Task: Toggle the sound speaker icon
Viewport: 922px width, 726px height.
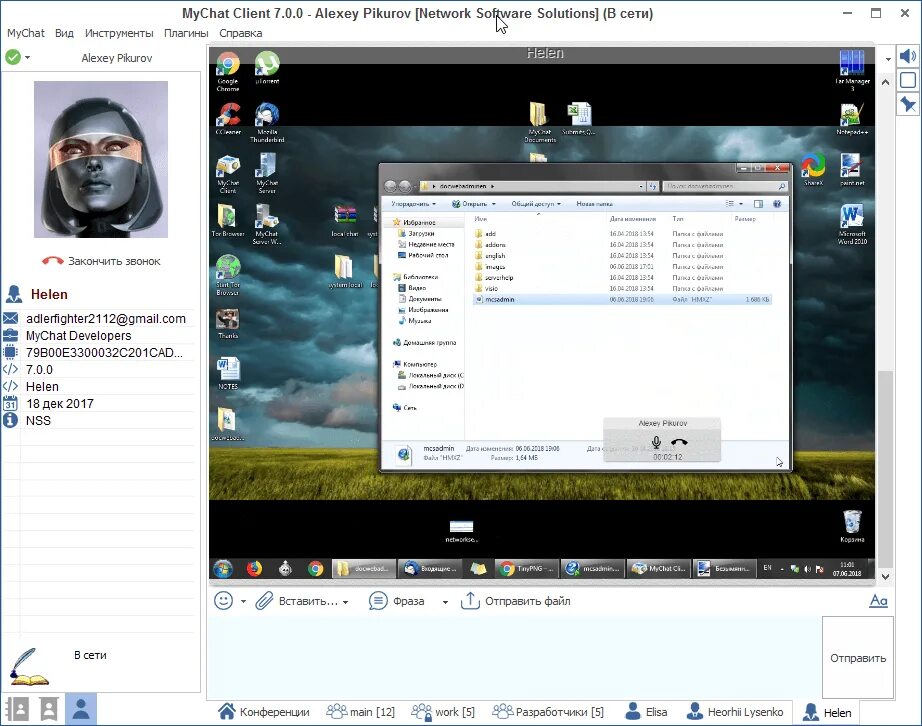Action: click(907, 56)
